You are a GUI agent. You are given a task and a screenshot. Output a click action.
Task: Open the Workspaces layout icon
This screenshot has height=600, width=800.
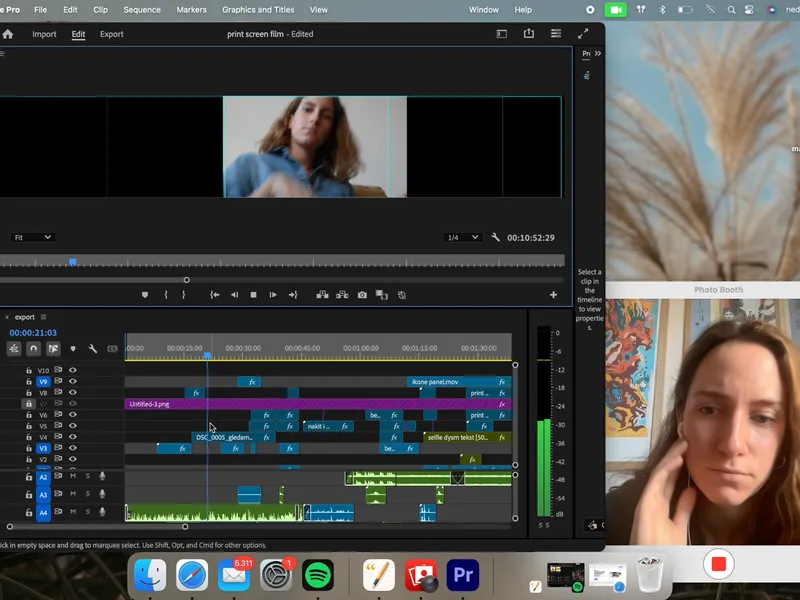pos(502,34)
